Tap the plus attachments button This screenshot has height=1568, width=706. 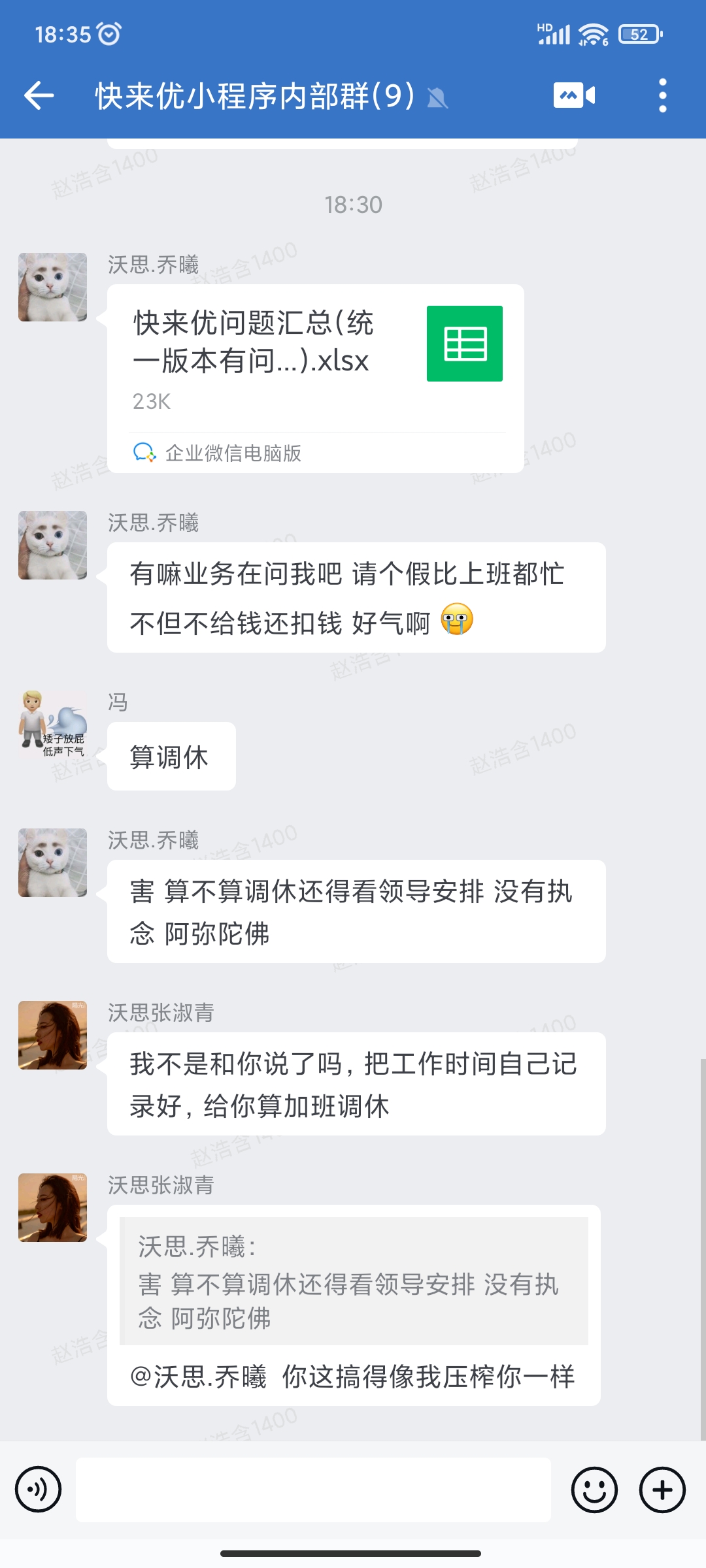point(662,1490)
